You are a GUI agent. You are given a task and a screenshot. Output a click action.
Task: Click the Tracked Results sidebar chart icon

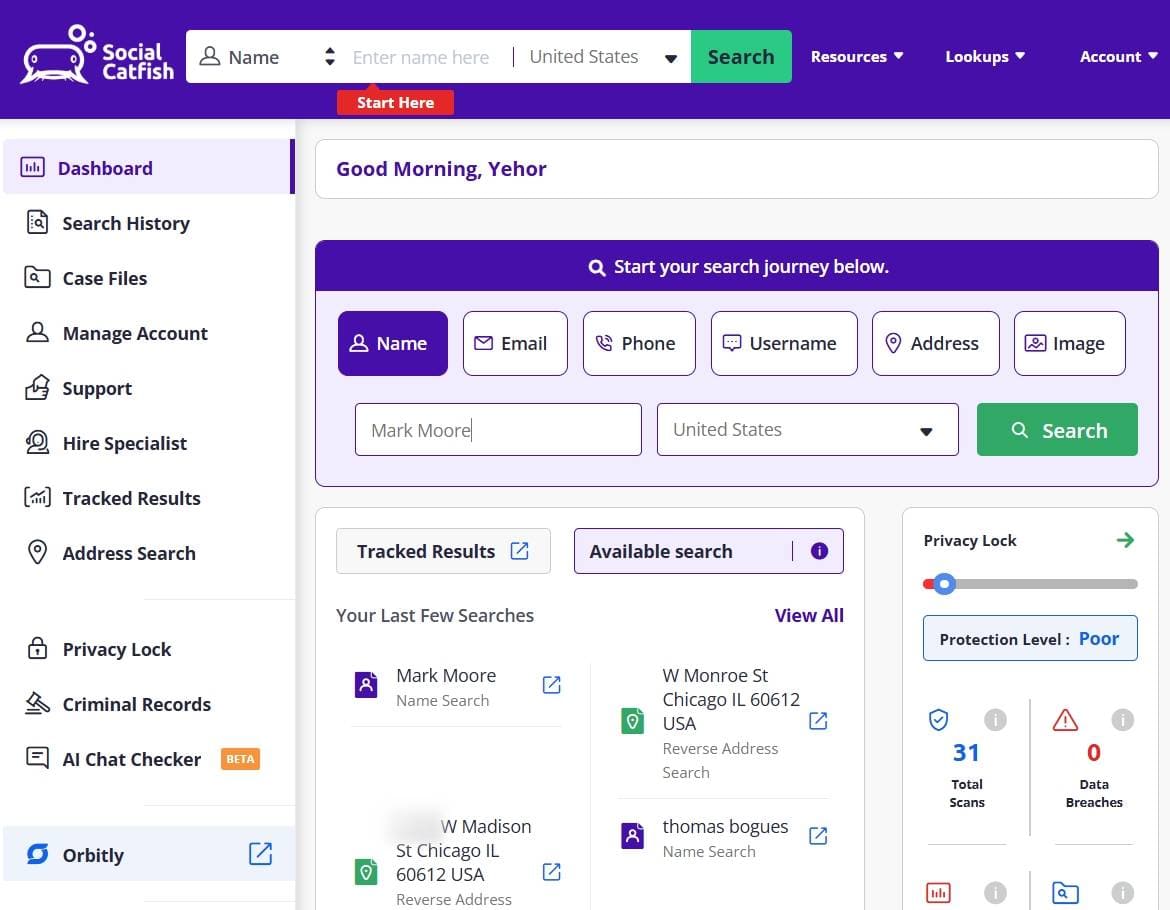37,498
